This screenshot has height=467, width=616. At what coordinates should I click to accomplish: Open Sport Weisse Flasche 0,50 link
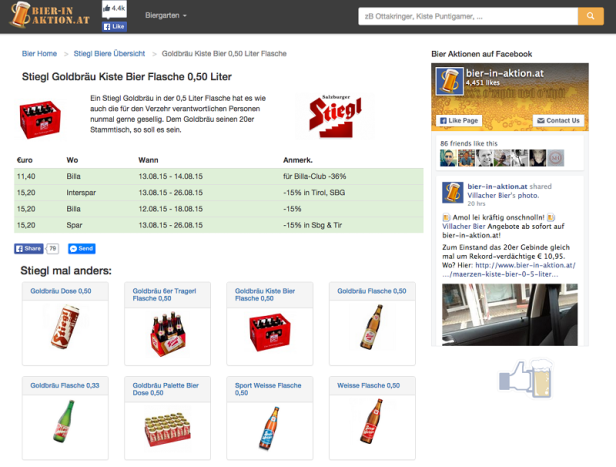268,389
